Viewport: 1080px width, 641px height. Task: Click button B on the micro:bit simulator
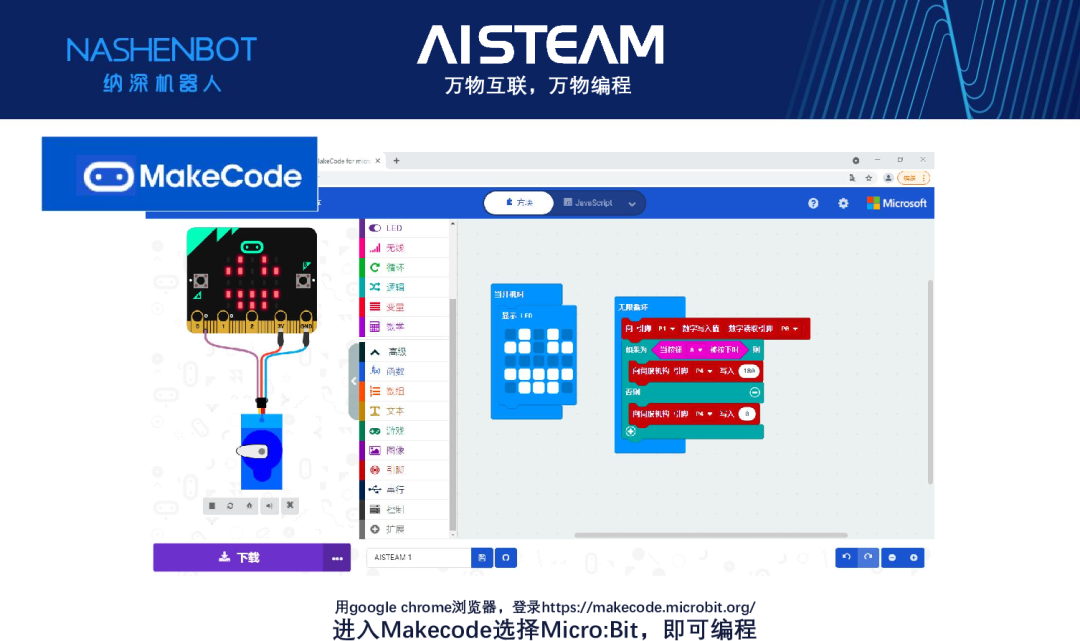tap(303, 280)
